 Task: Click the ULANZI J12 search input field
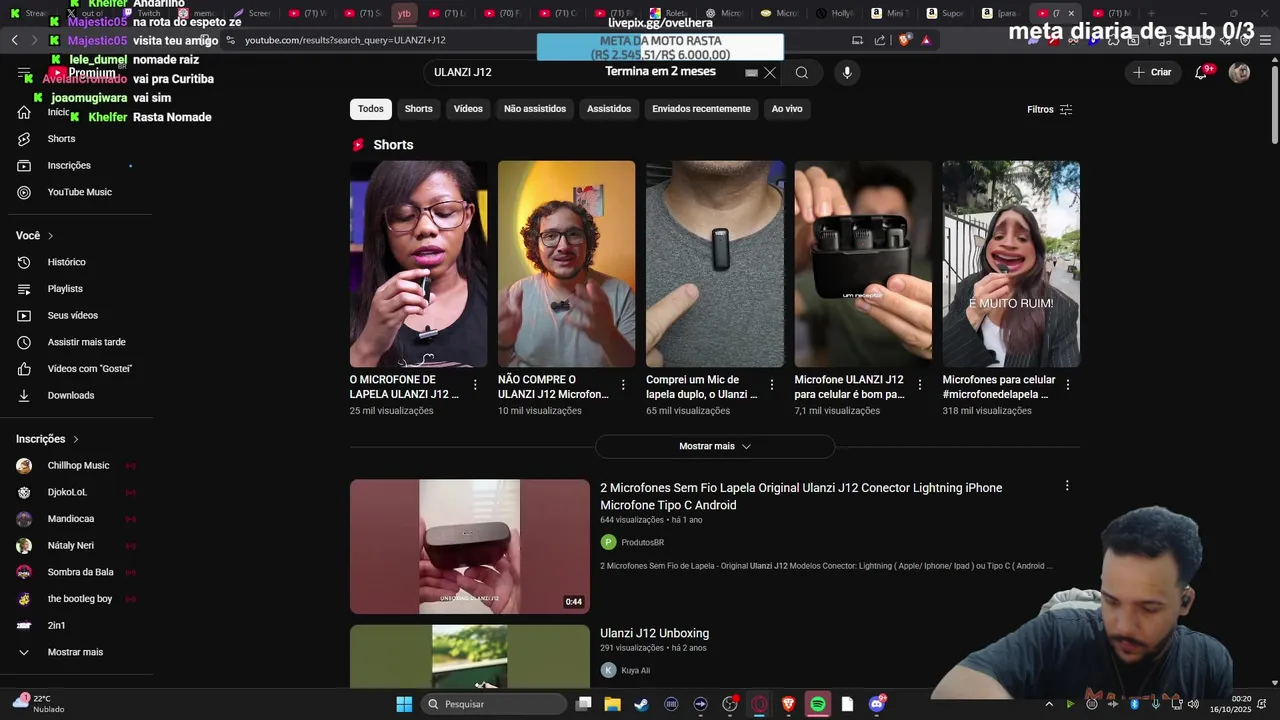(x=590, y=72)
